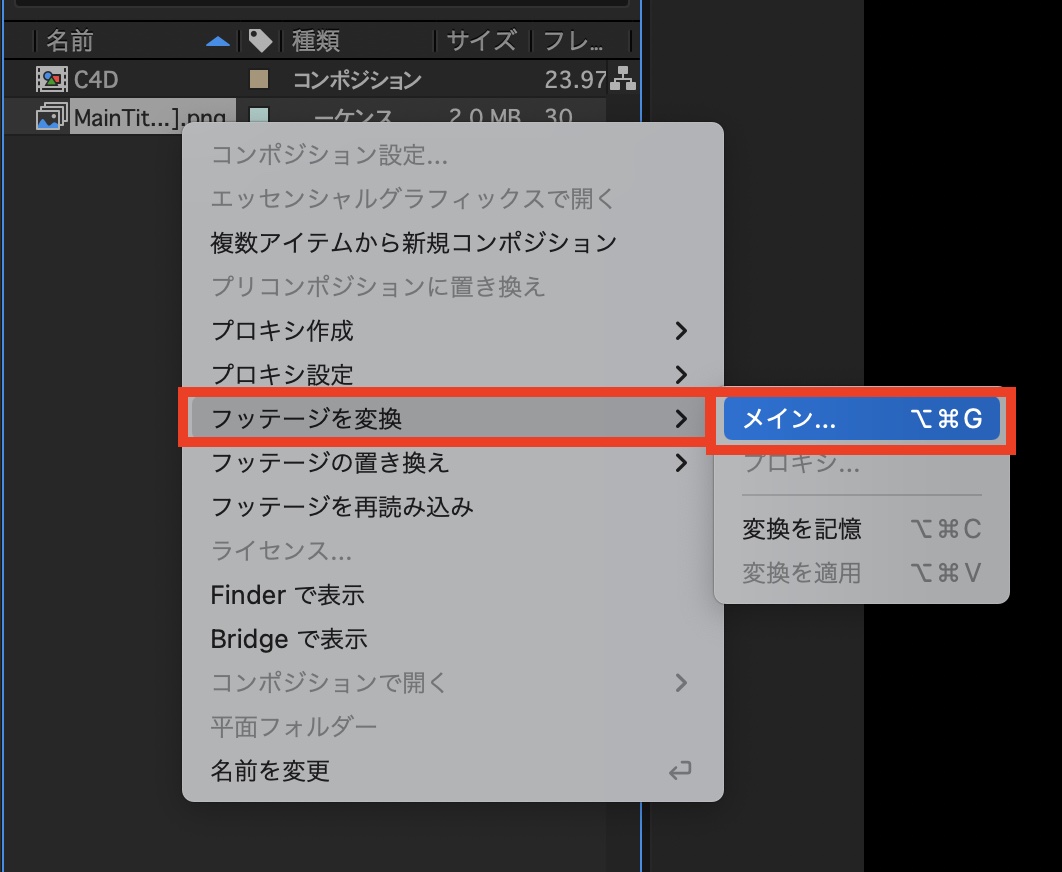
Task: Expand the フッテージの置き換え submenu arrow
Action: click(681, 463)
